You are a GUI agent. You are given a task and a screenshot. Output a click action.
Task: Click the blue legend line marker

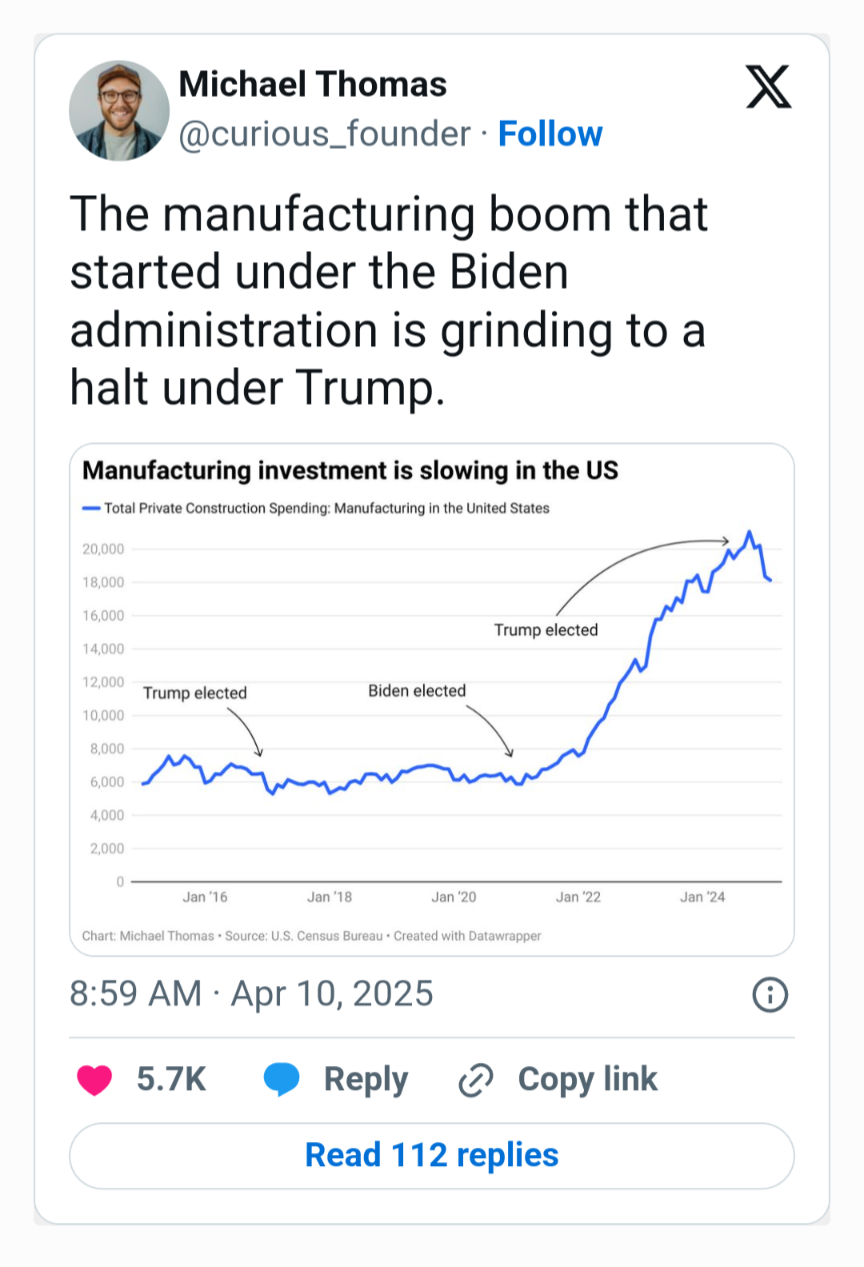pos(90,508)
